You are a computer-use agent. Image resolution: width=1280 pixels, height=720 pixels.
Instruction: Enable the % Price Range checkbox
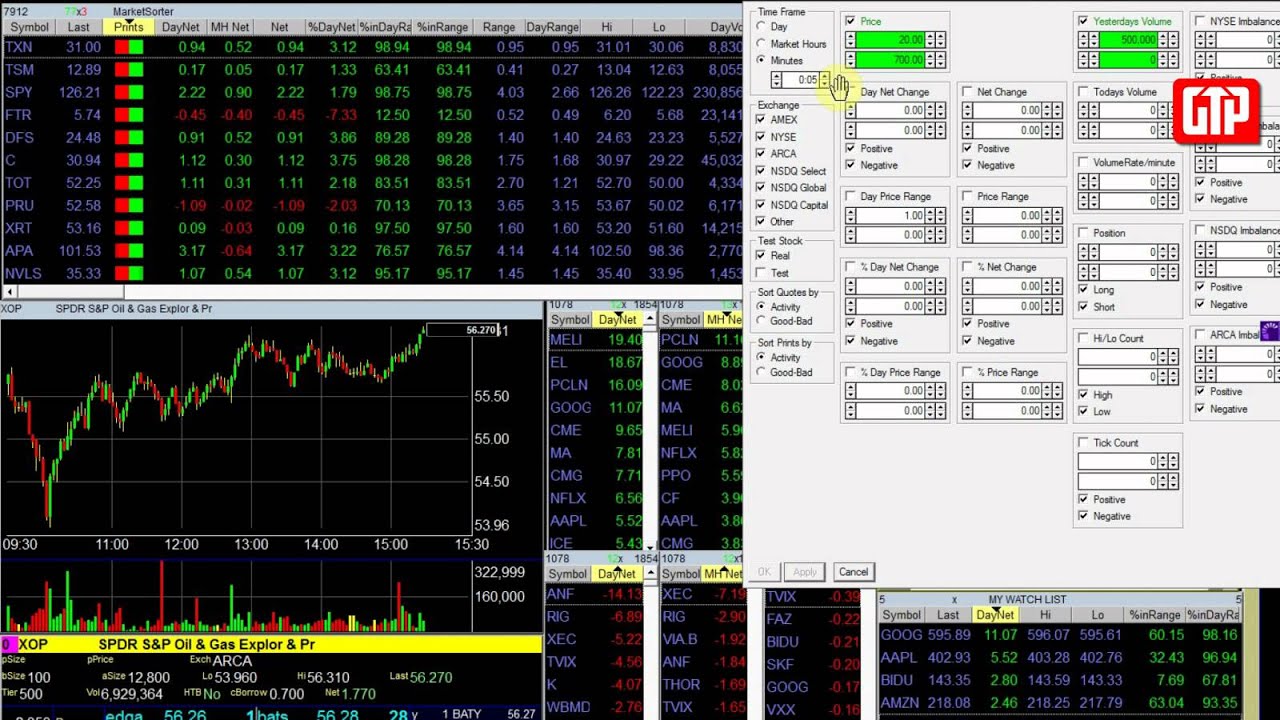tap(967, 372)
